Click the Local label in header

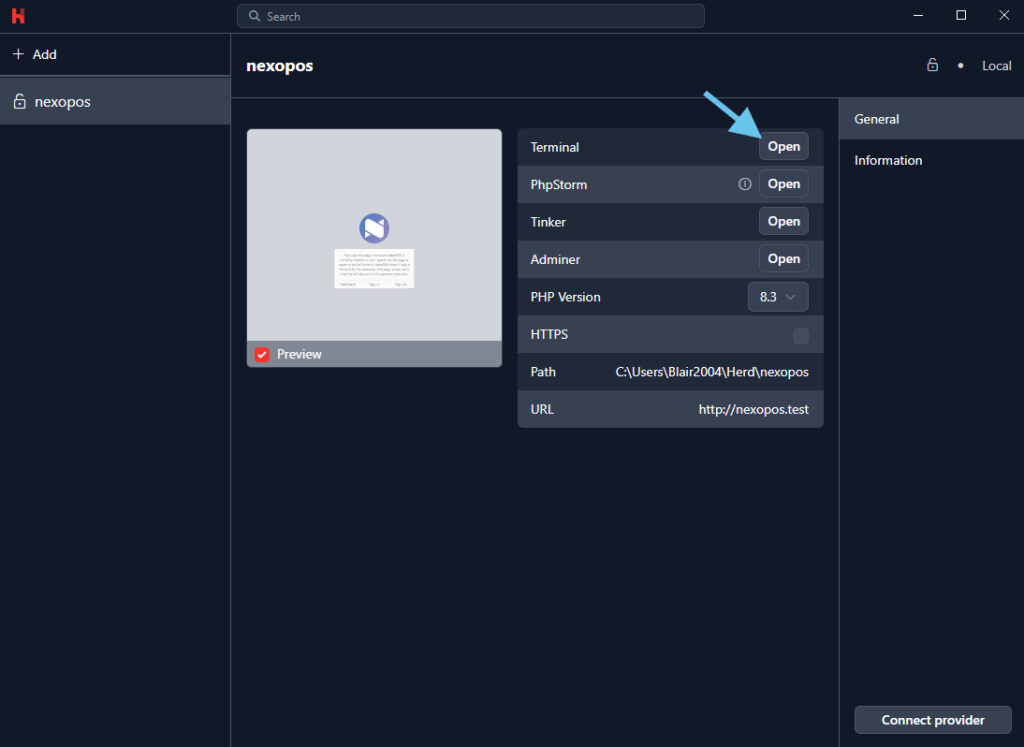(x=997, y=65)
